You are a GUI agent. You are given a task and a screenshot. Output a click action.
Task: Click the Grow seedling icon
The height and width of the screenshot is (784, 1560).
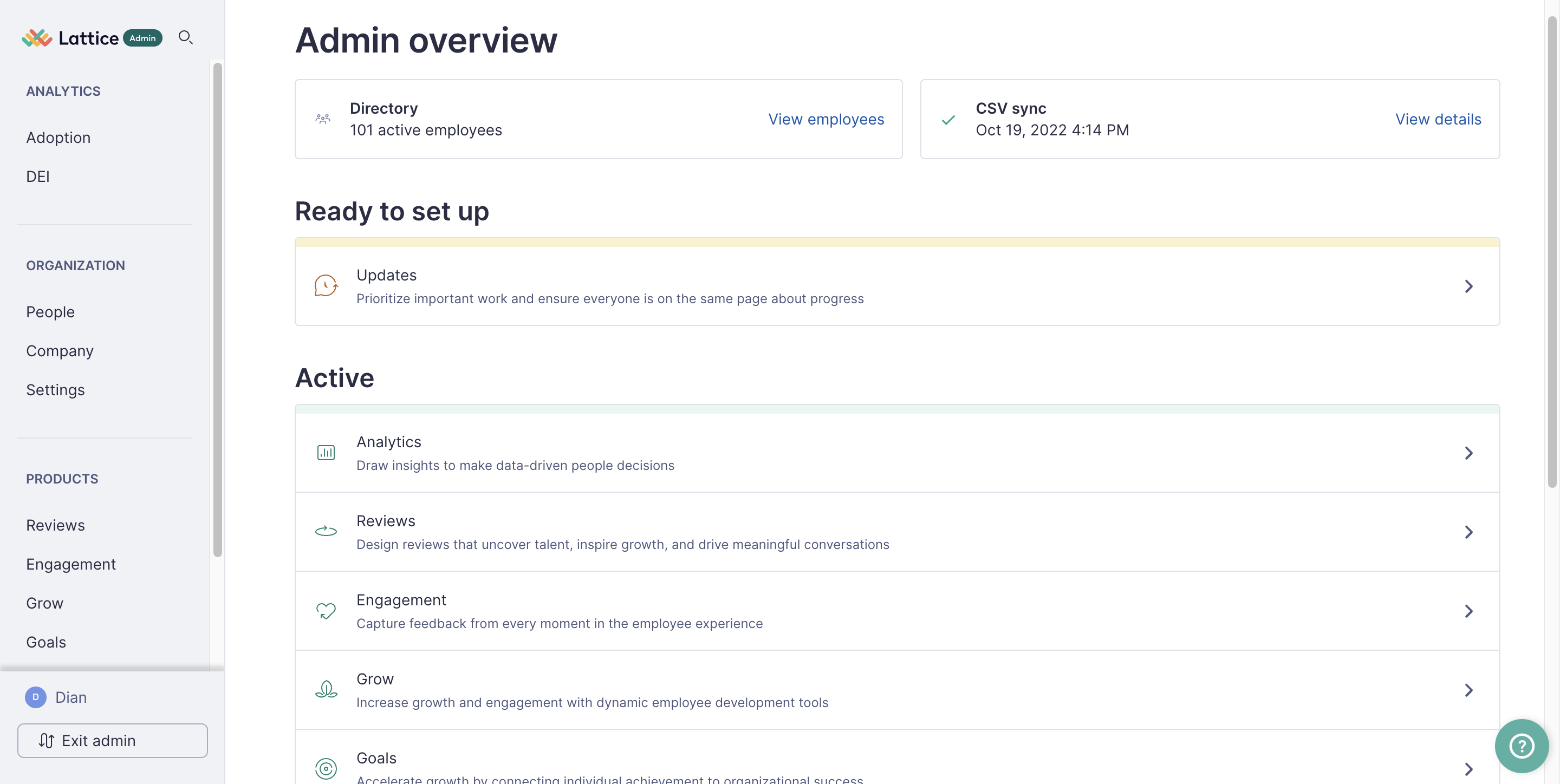[326, 690]
